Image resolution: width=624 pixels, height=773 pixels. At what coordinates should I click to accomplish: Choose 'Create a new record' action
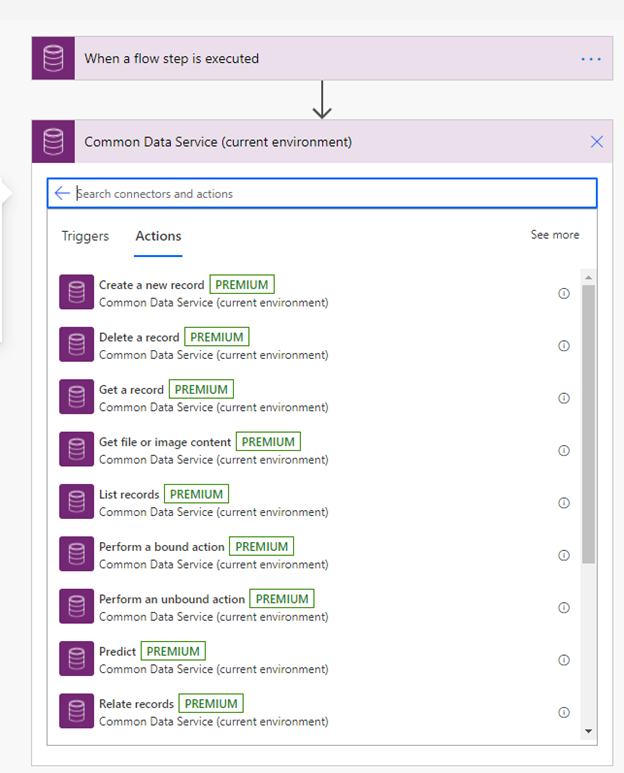pyautogui.click(x=315, y=292)
